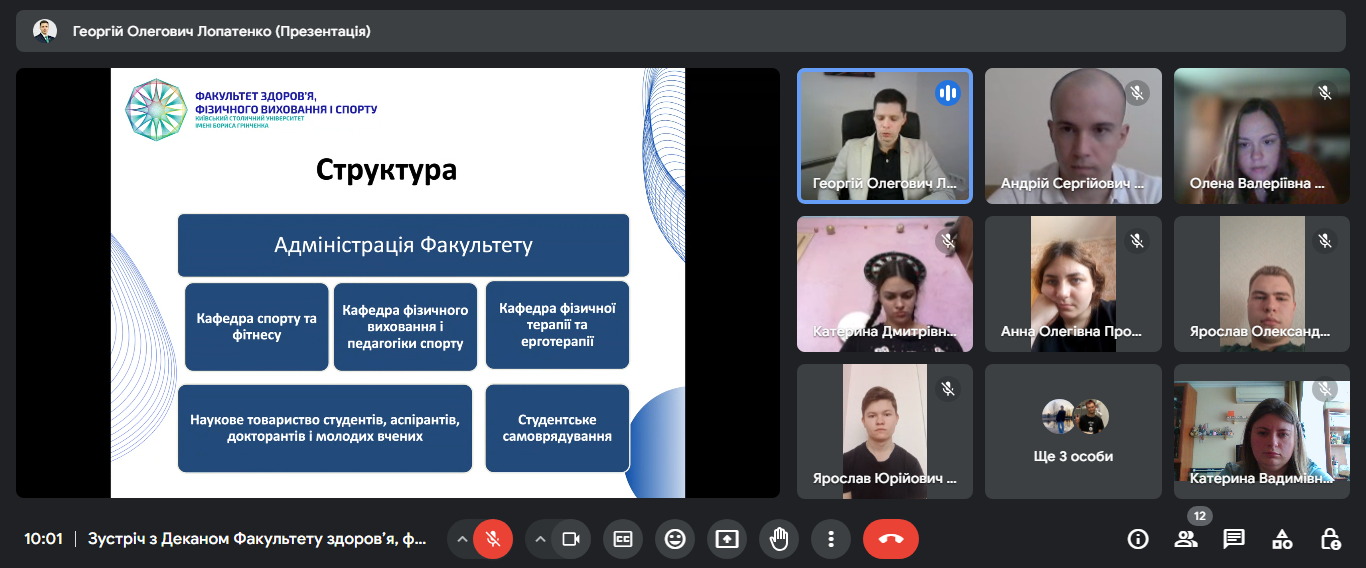Raise your hand
The image size is (1366, 568).
[x=779, y=539]
